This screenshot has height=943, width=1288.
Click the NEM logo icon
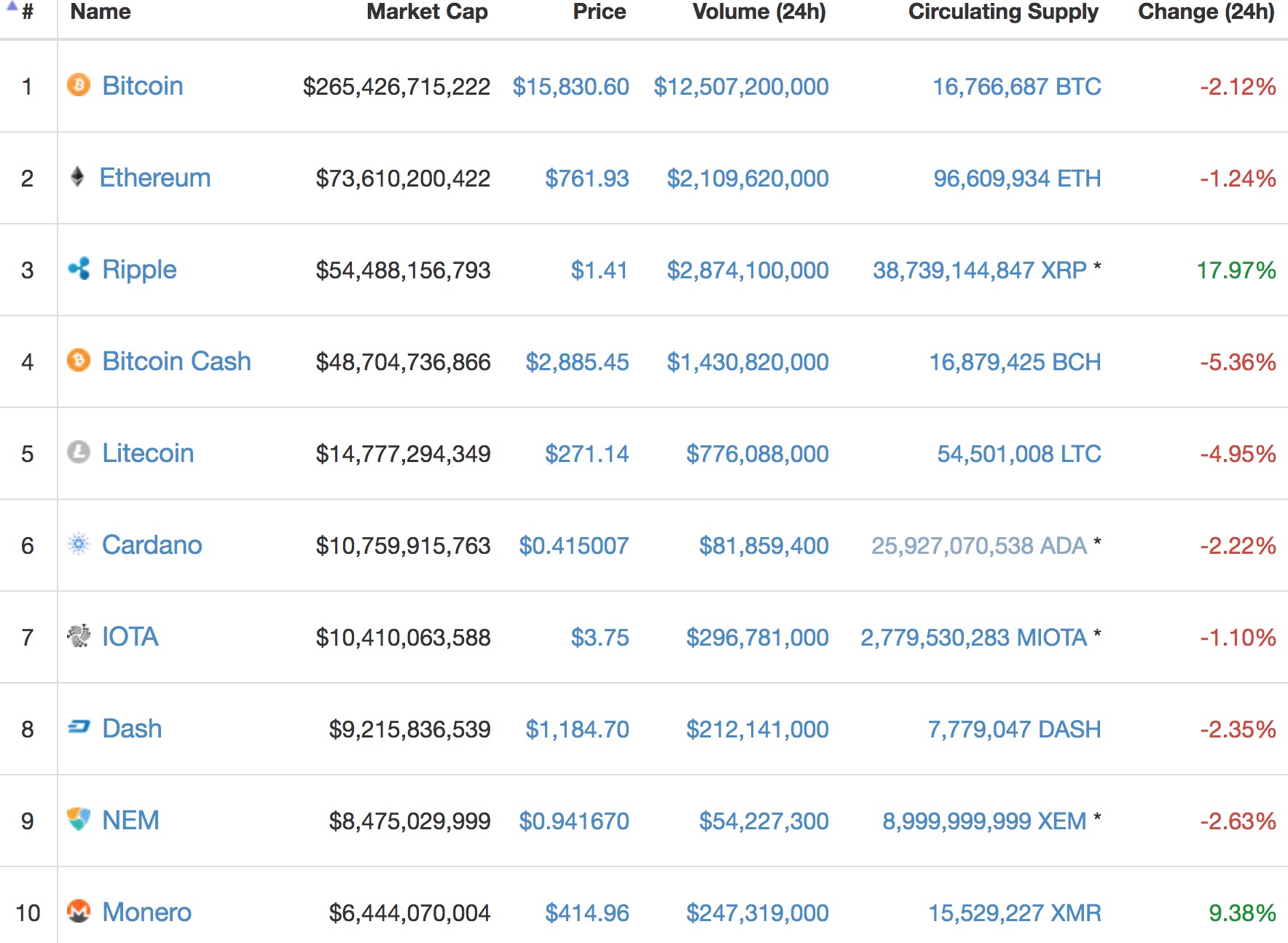79,820
